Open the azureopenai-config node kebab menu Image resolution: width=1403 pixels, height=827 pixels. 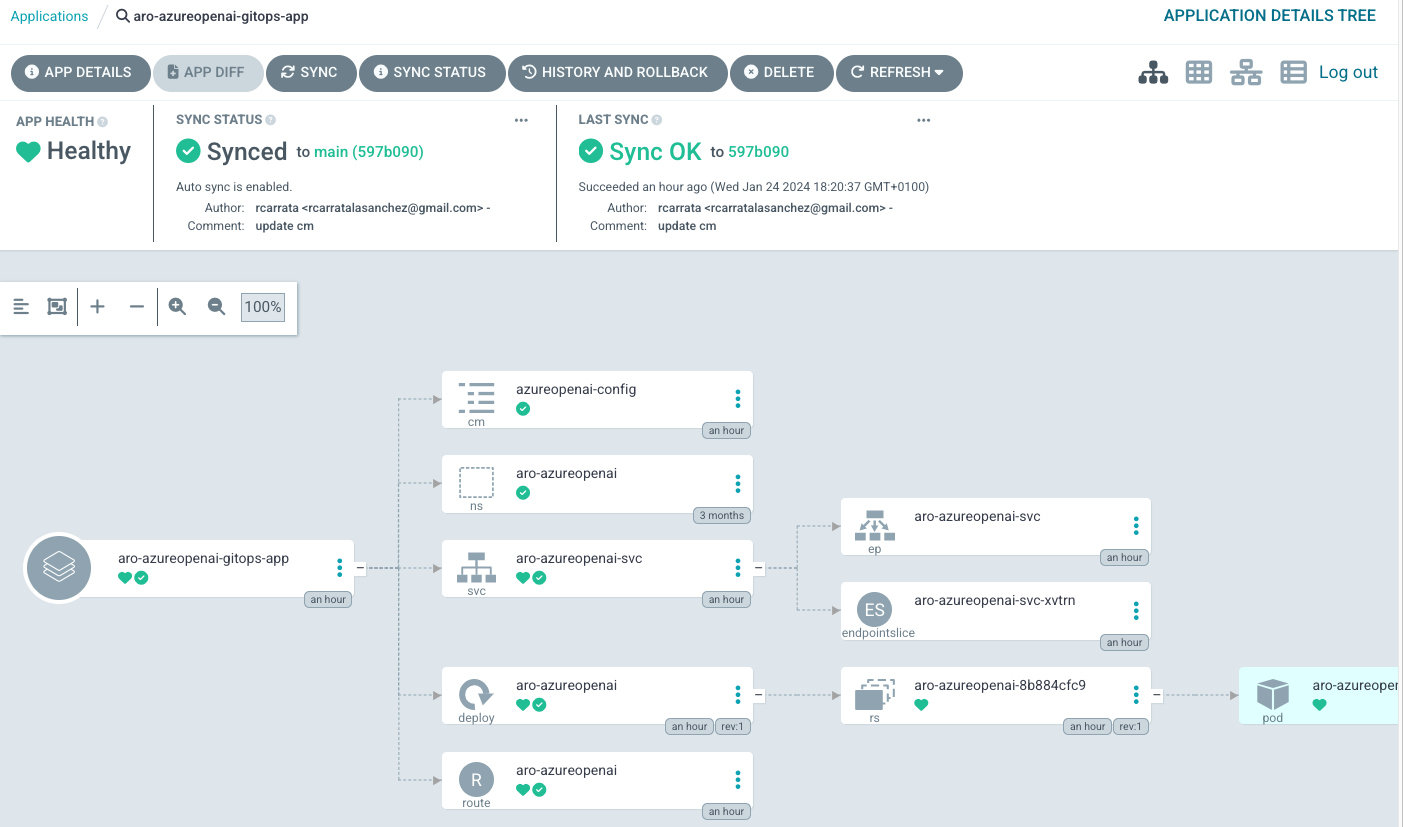(738, 399)
